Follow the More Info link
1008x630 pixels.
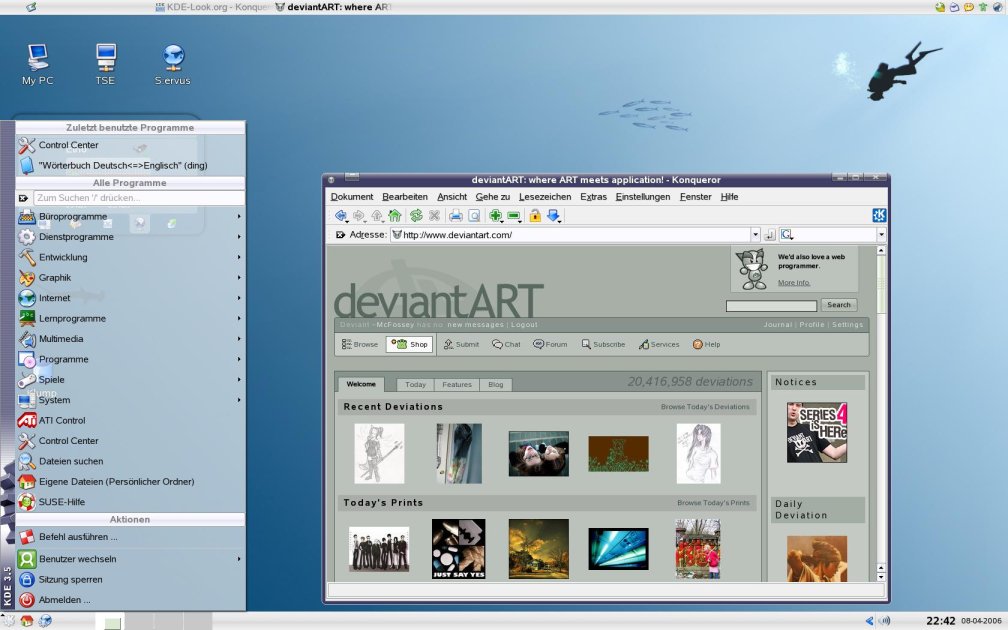coord(794,283)
